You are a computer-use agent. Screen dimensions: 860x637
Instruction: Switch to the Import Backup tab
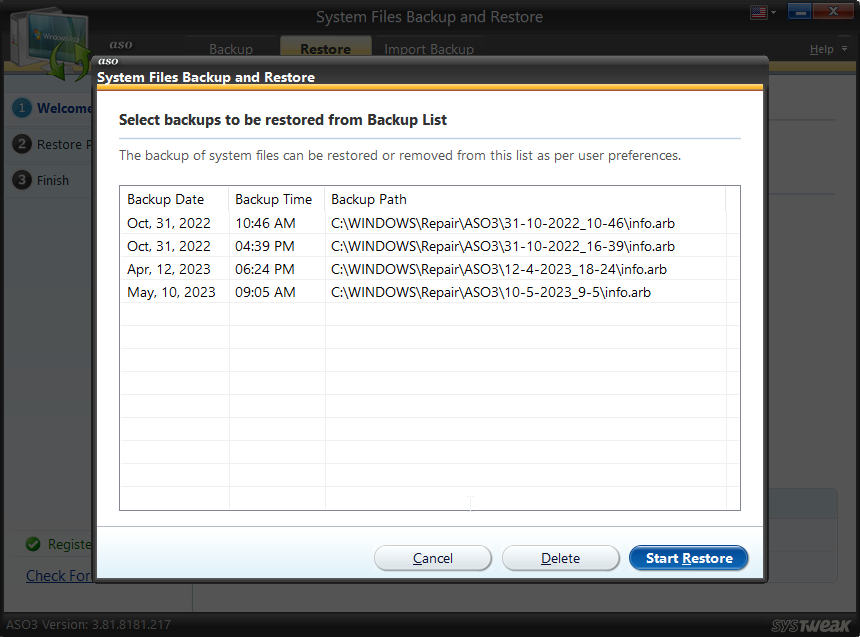pyautogui.click(x=429, y=48)
